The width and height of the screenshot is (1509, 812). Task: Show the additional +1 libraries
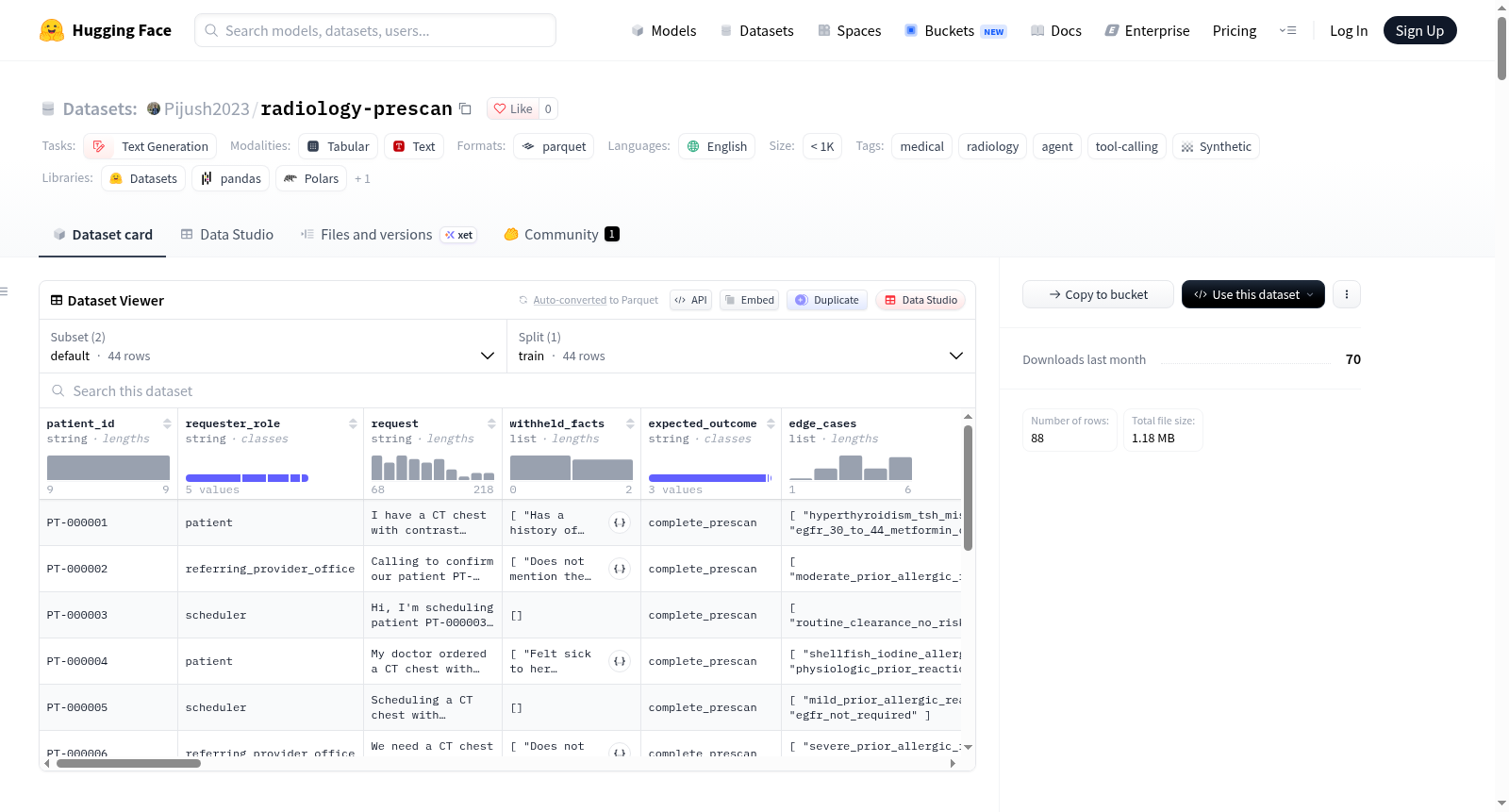click(362, 178)
